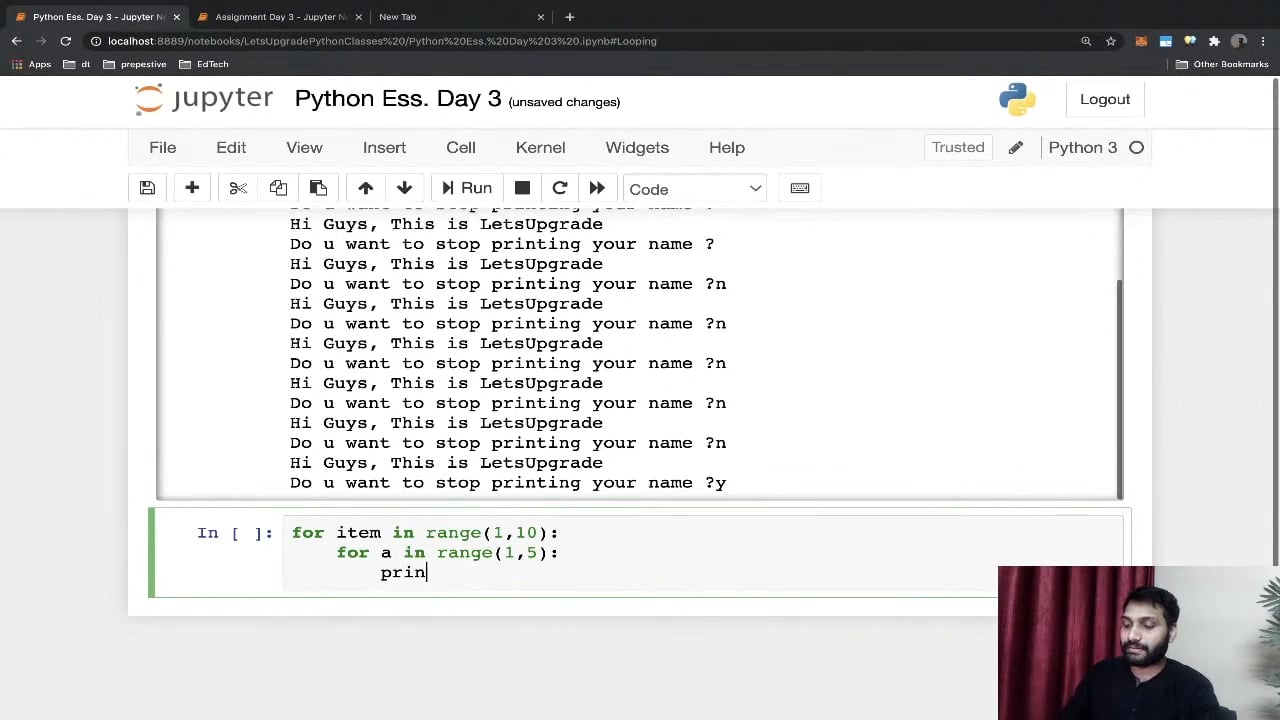Open the Help menu
The width and height of the screenshot is (1280, 720).
pos(727,148)
